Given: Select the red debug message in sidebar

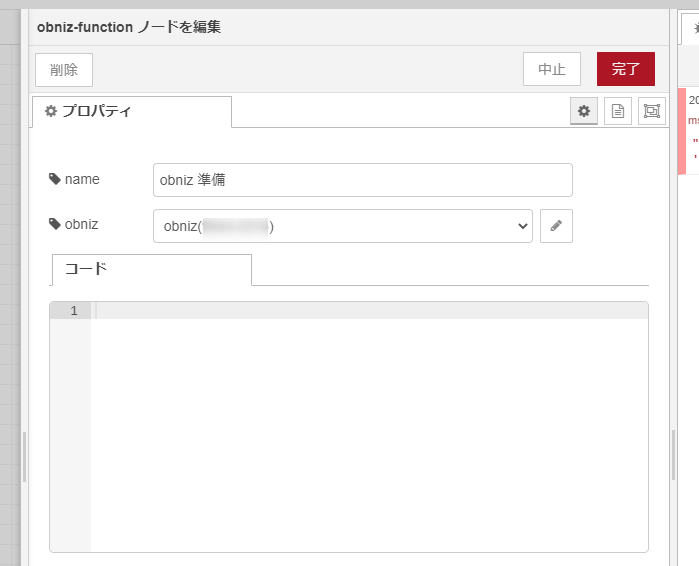Looking at the screenshot, I should pyautogui.click(x=691, y=131).
